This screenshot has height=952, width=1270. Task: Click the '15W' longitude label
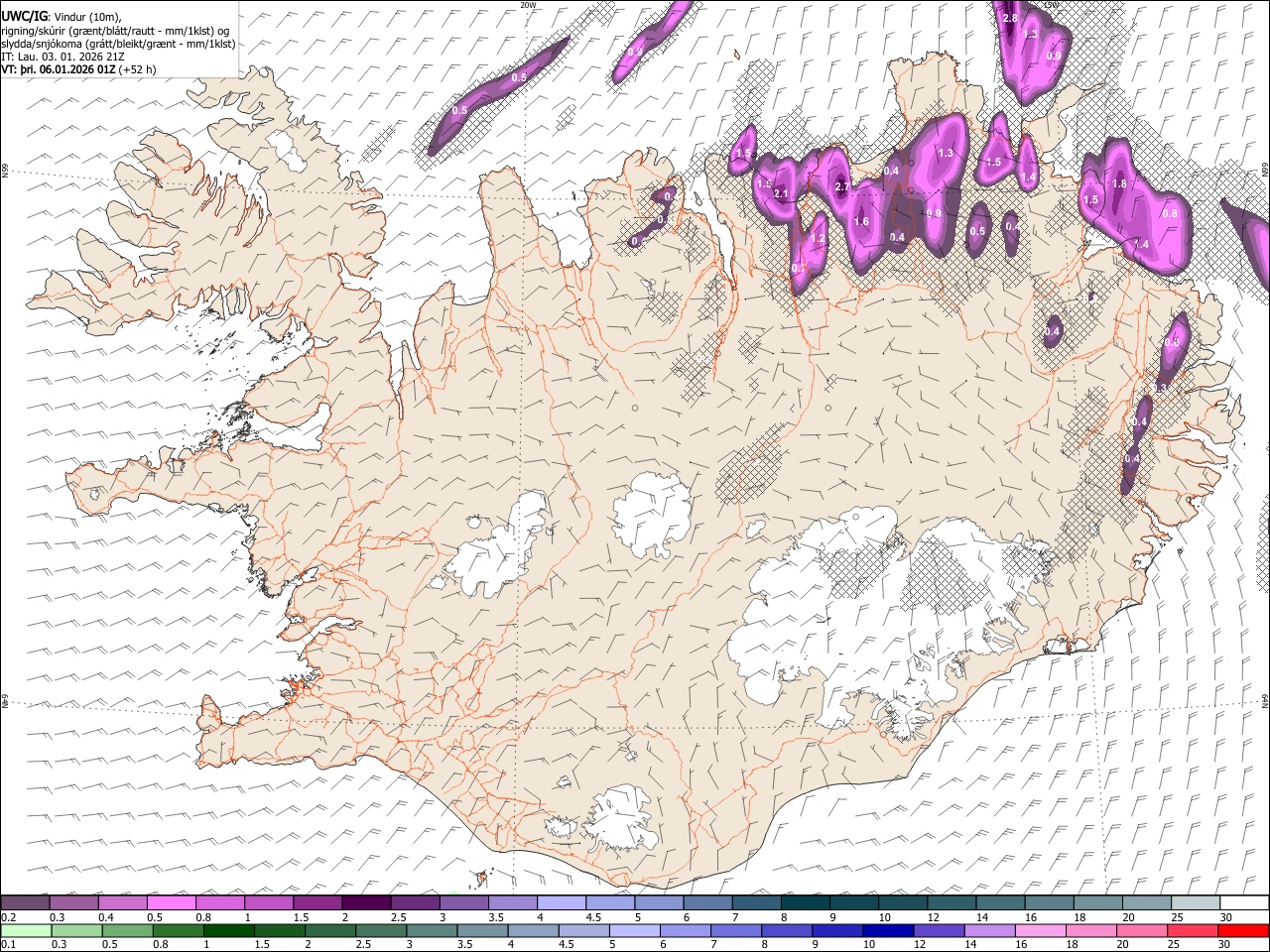tap(1053, 5)
